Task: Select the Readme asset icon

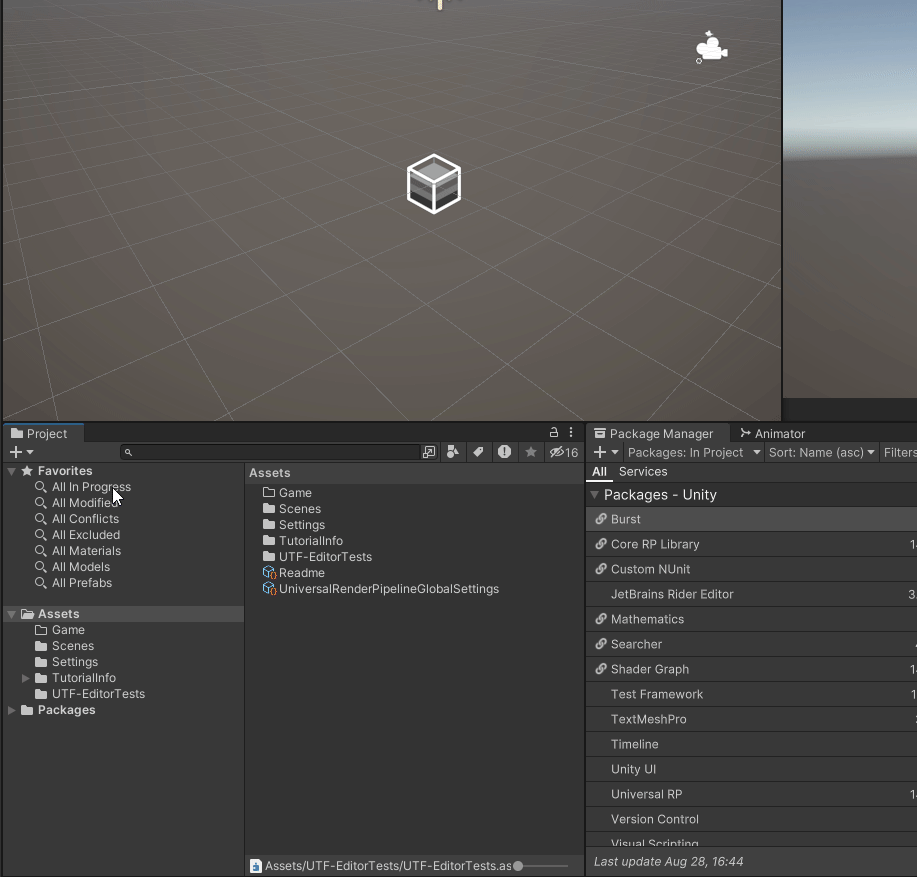Action: (269, 572)
